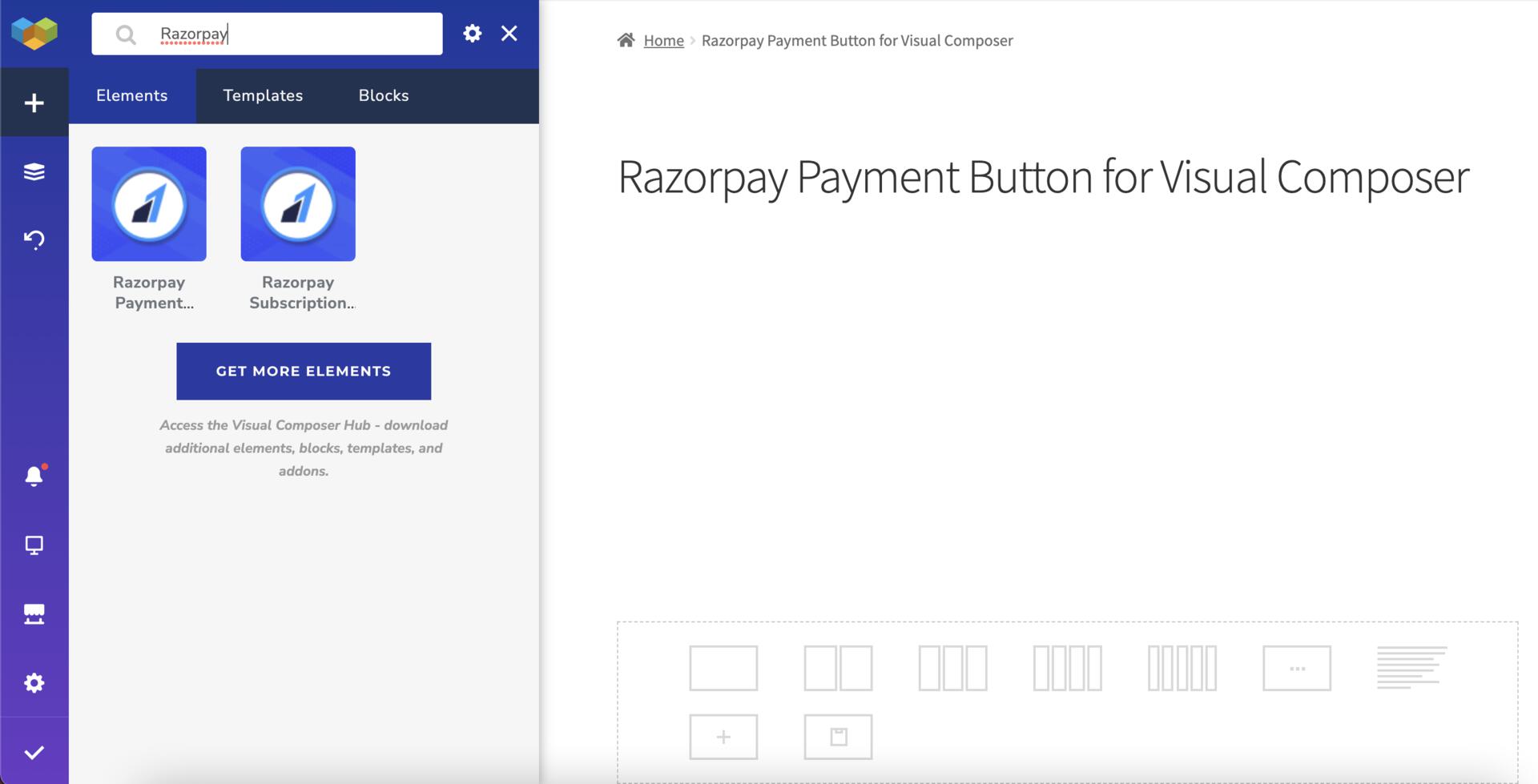Insert a five-column row layout
1538x784 pixels.
coord(1182,668)
